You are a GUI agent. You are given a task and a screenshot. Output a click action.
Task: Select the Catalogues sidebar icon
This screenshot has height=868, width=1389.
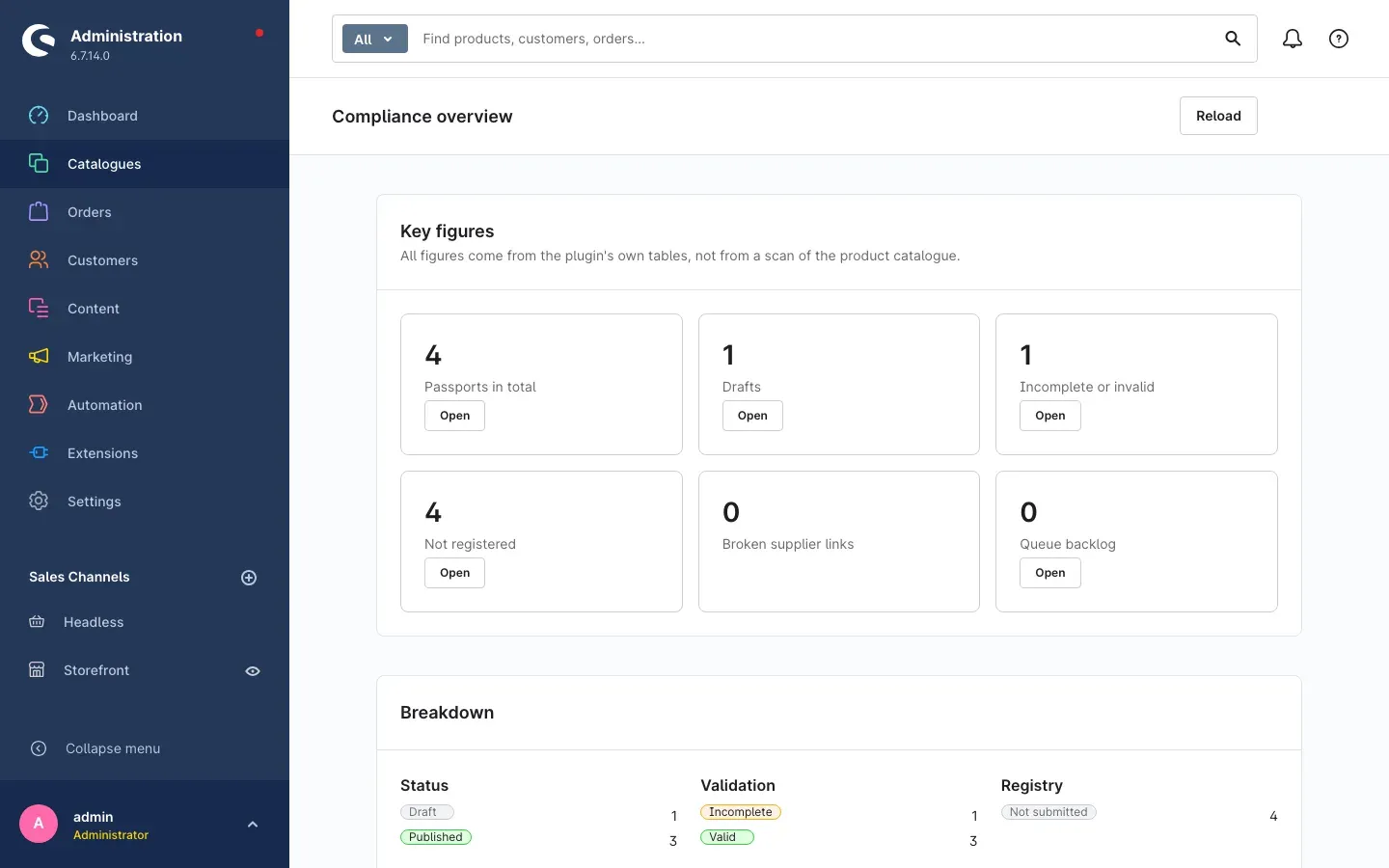39,164
